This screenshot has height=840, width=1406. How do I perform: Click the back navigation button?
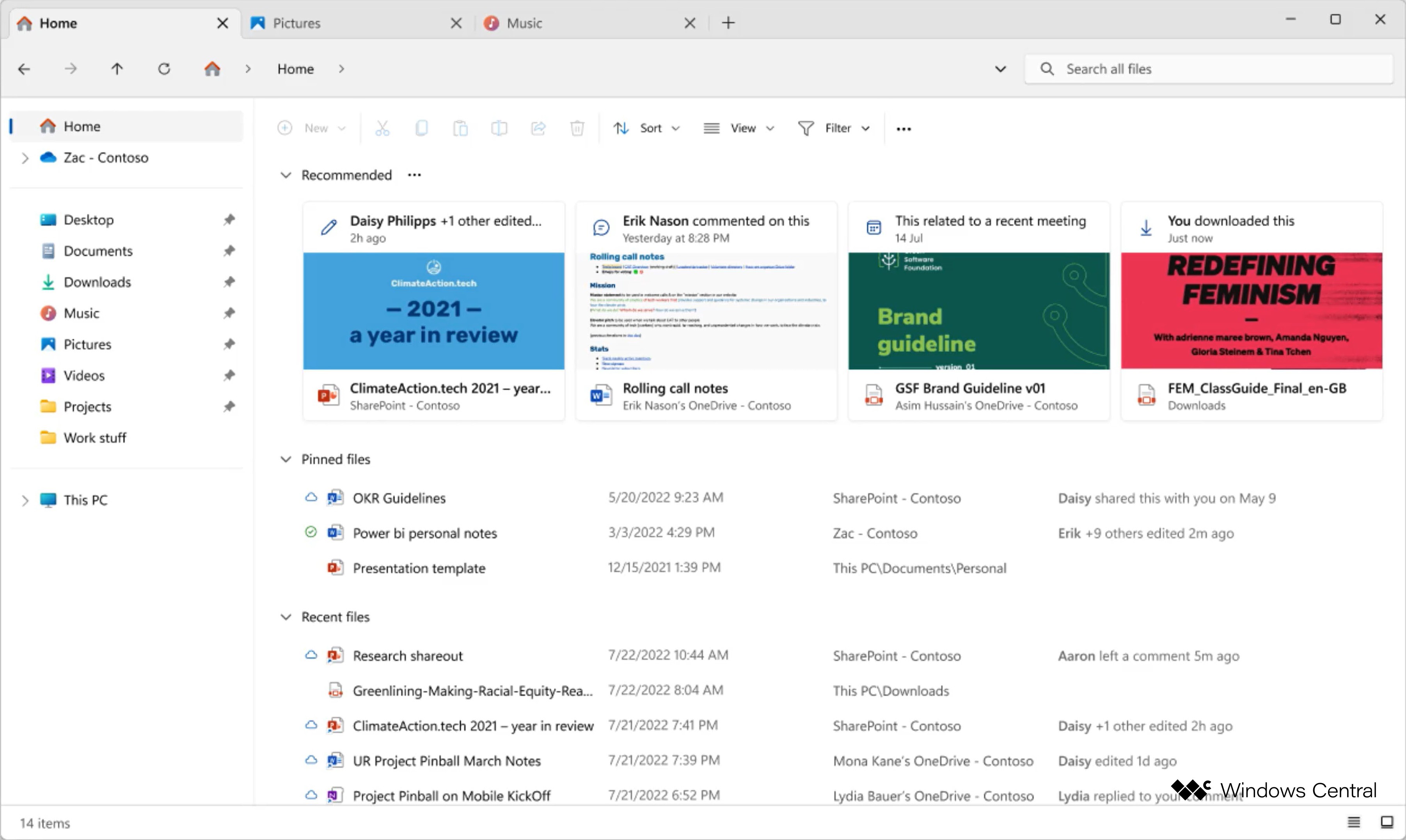(25, 68)
